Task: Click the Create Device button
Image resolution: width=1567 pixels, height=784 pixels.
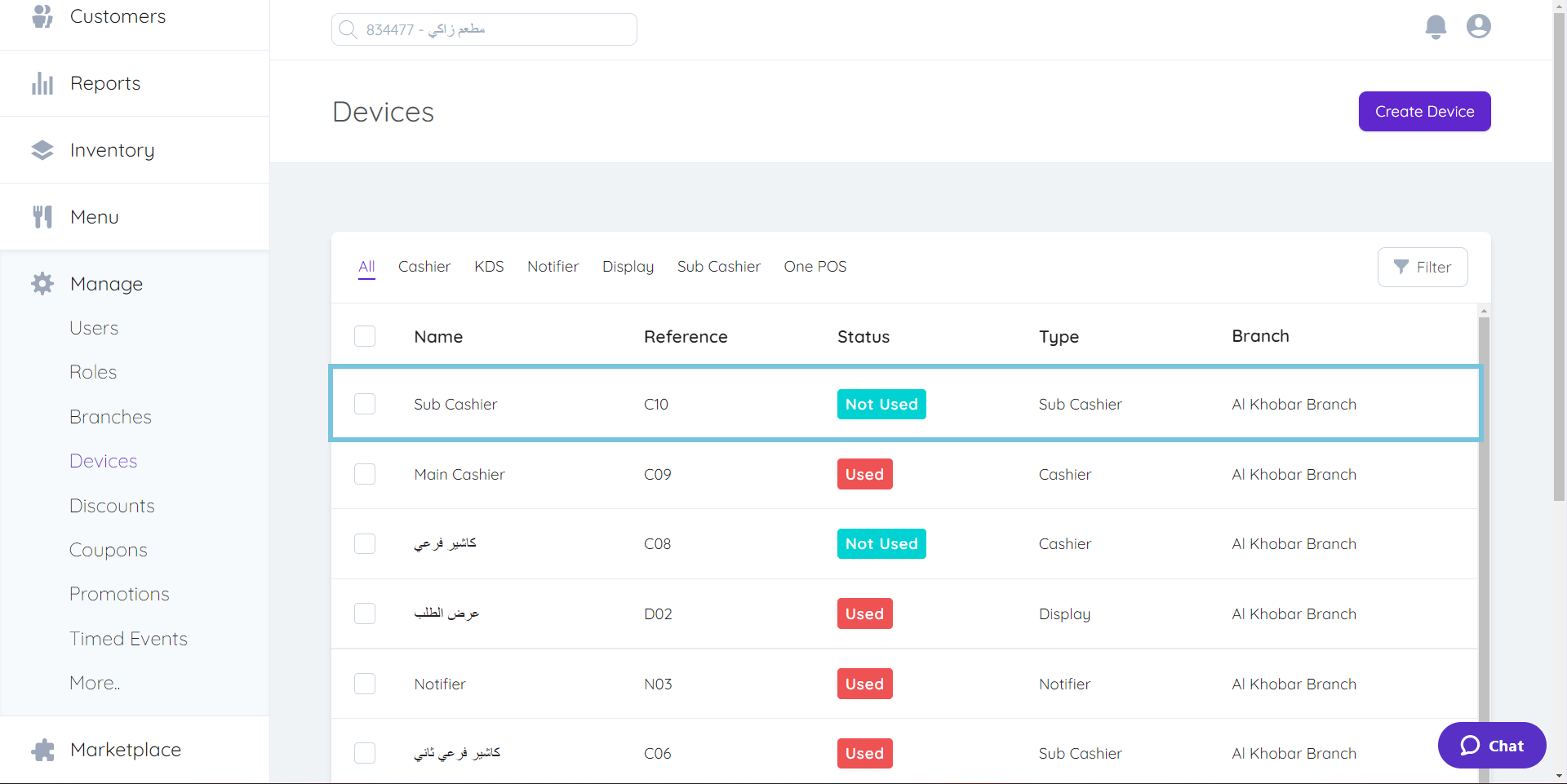Action: (1424, 111)
